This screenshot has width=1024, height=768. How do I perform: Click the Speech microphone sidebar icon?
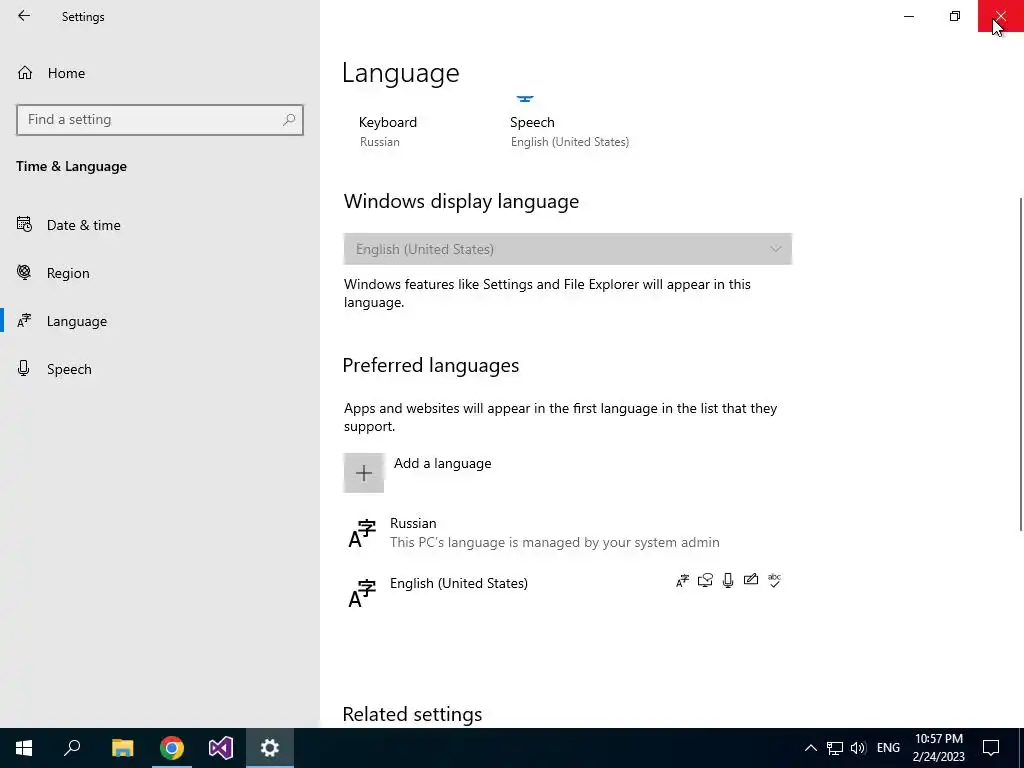[24, 368]
